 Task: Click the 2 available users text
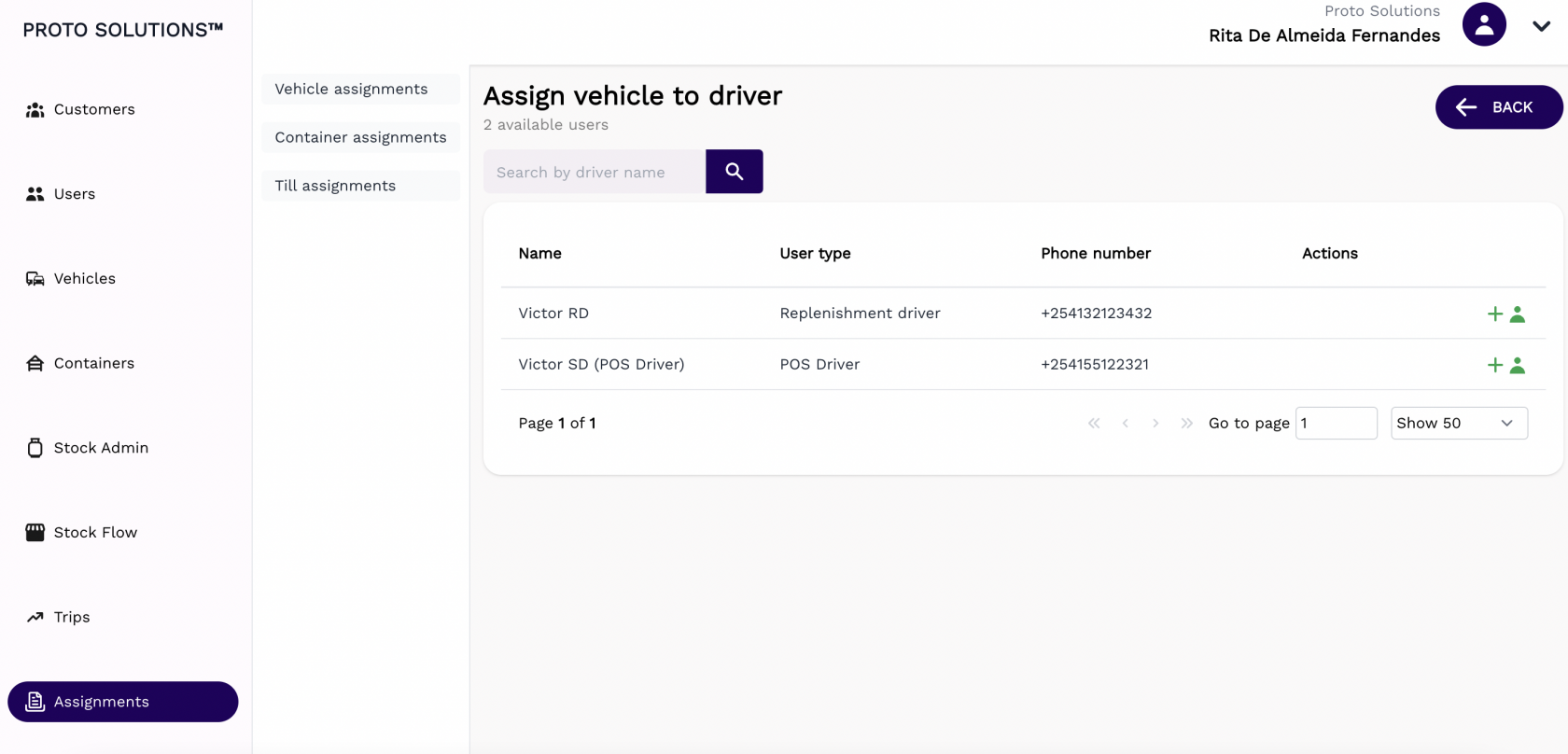[546, 124]
